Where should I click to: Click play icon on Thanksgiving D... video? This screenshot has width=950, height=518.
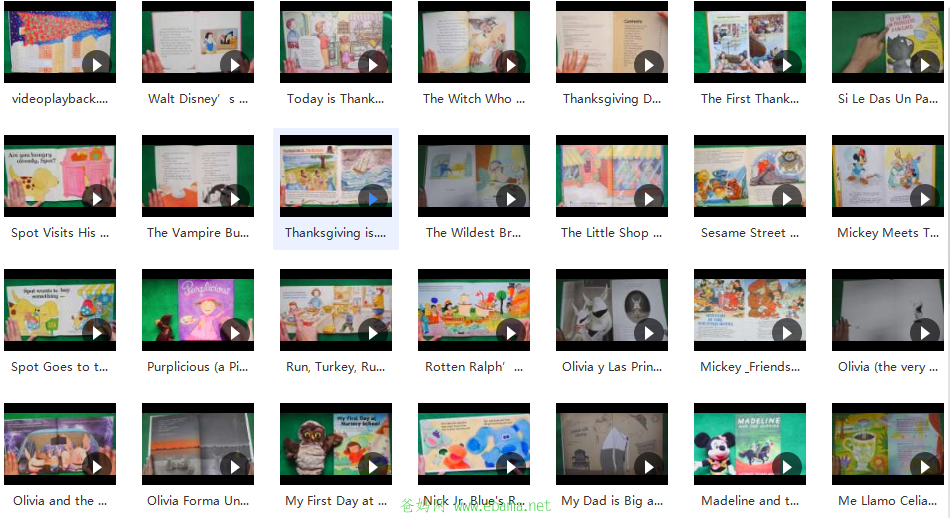pos(649,64)
